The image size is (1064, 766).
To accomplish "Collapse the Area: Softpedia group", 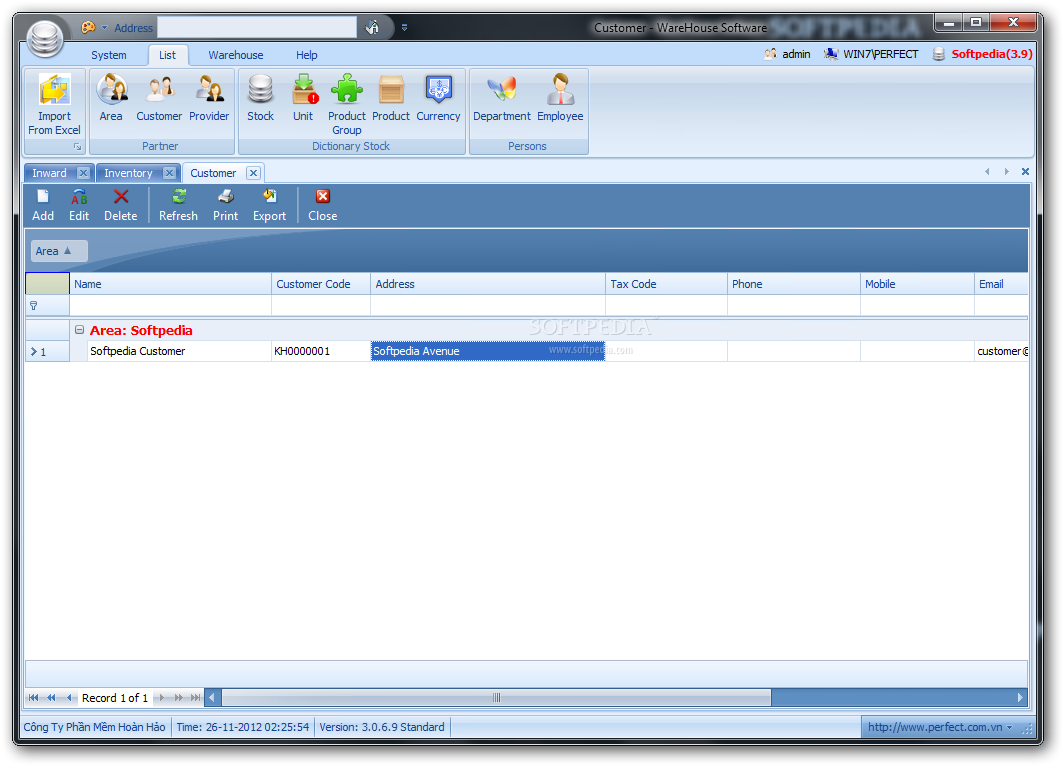I will pos(79,330).
